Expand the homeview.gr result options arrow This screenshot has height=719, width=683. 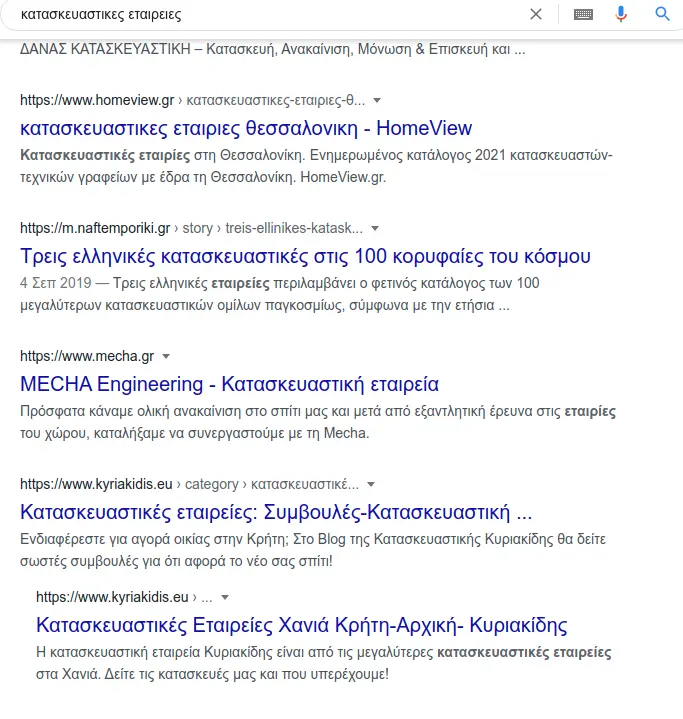coord(377,101)
